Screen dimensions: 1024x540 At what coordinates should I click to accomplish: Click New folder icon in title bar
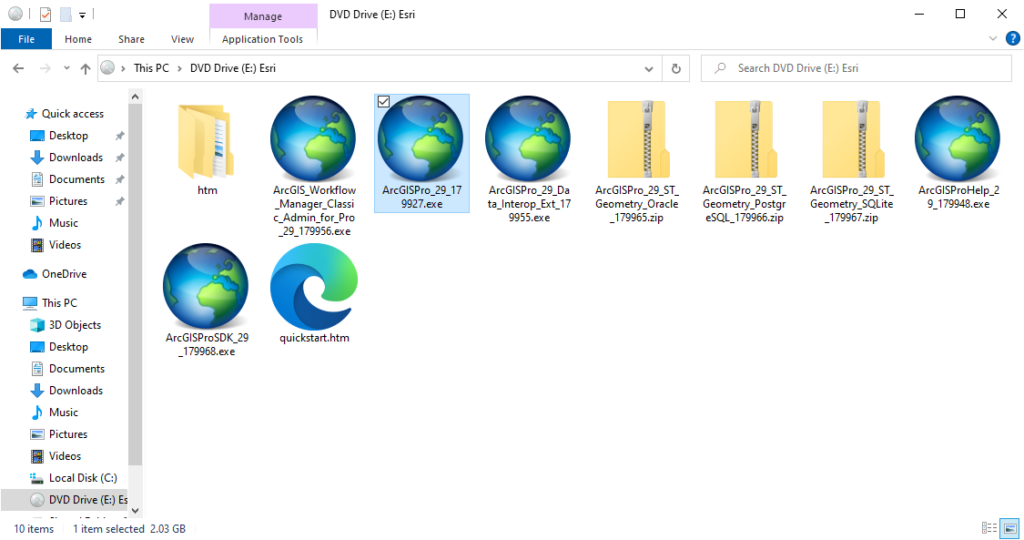[x=65, y=14]
